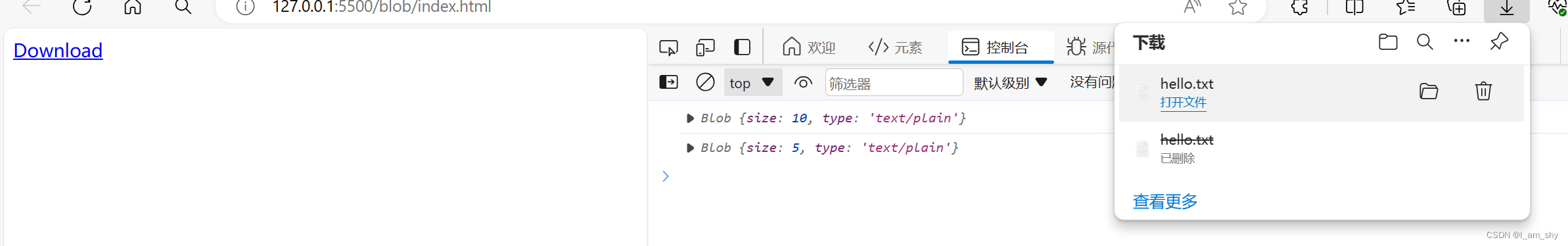Delete hello.txt with trash icon
Viewport: 1568px width, 246px height.
1483,91
